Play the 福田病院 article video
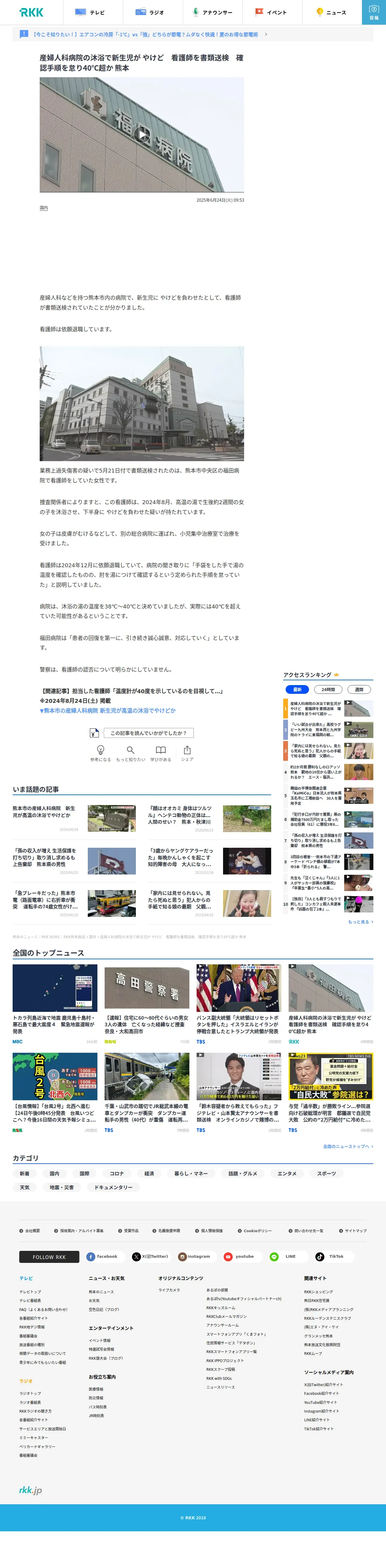The height and width of the screenshot is (1568, 386). point(142,134)
